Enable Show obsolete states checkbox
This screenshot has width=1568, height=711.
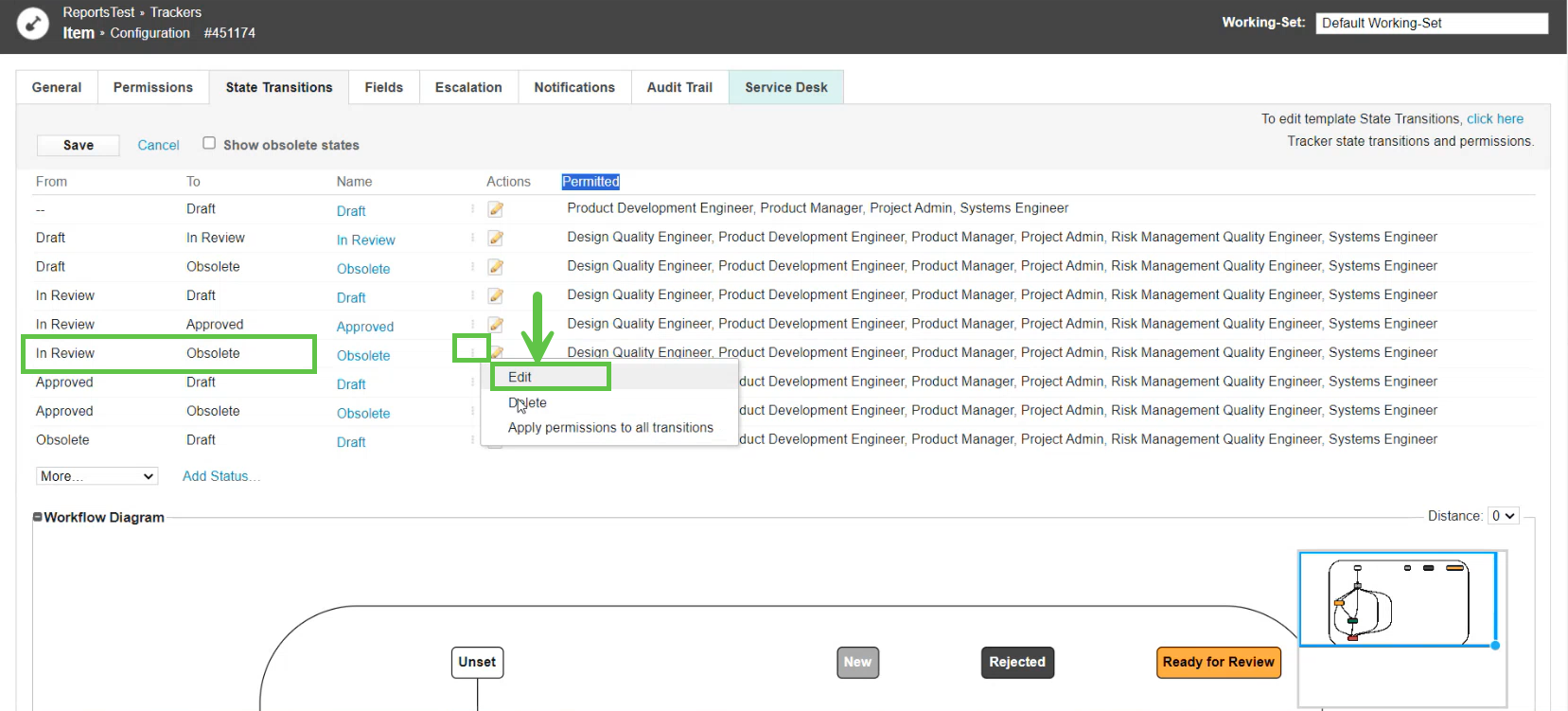(x=209, y=143)
